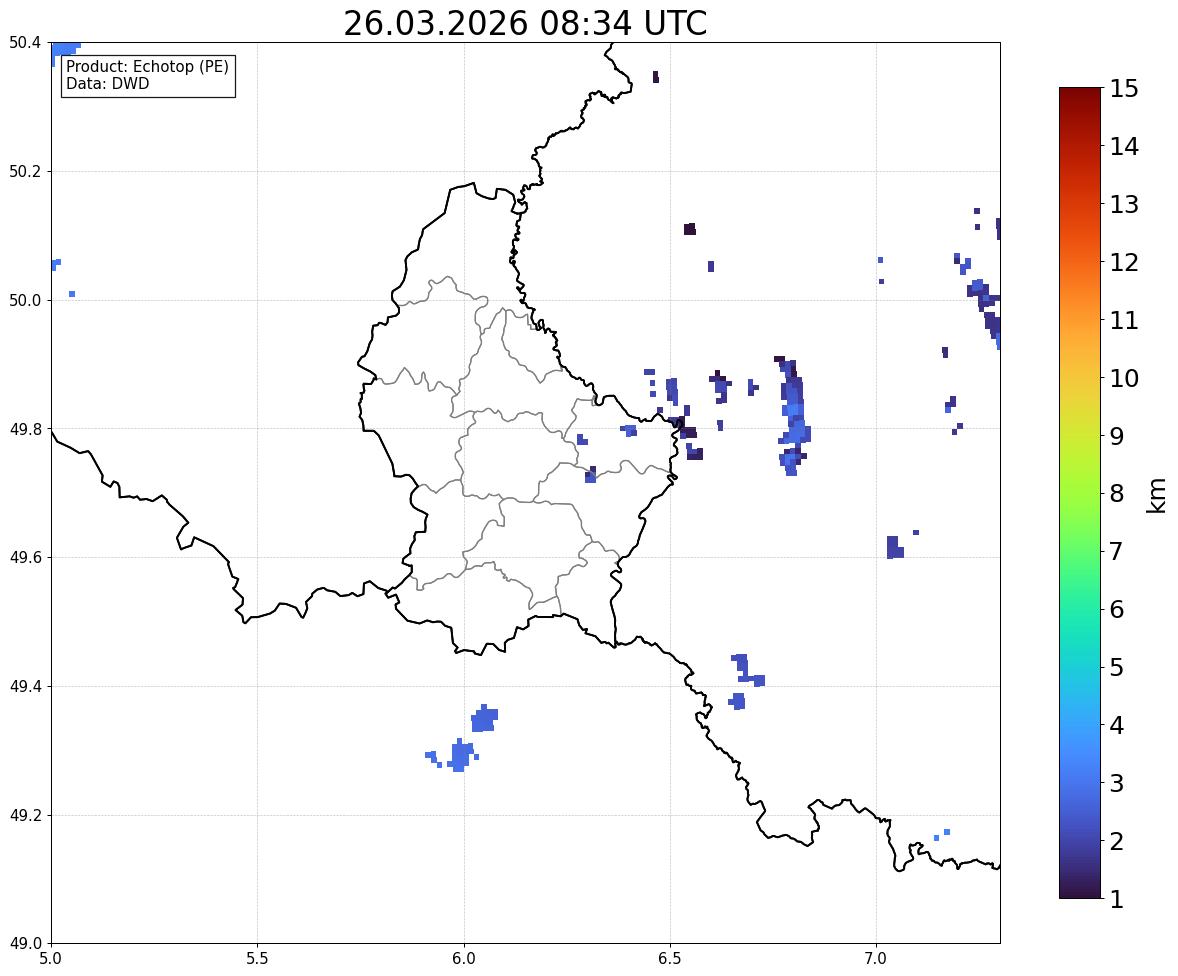The height and width of the screenshot is (976, 1178).
Task: Click the longitude tick label '5.0'
Action: 51,959
